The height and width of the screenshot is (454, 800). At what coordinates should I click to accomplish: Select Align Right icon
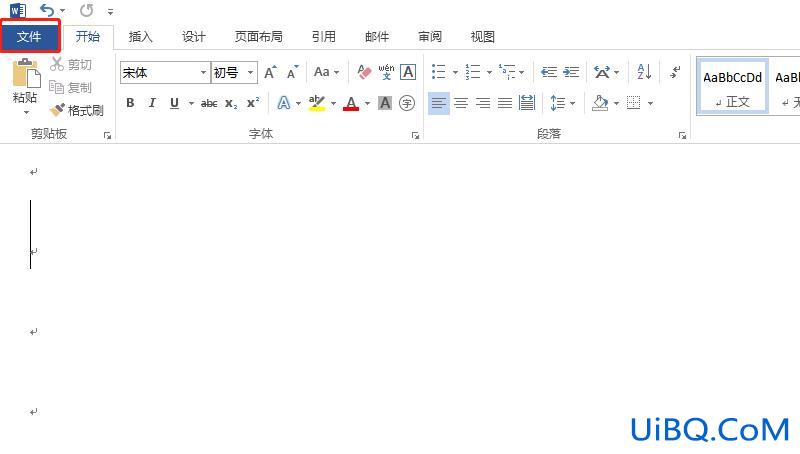coord(483,103)
